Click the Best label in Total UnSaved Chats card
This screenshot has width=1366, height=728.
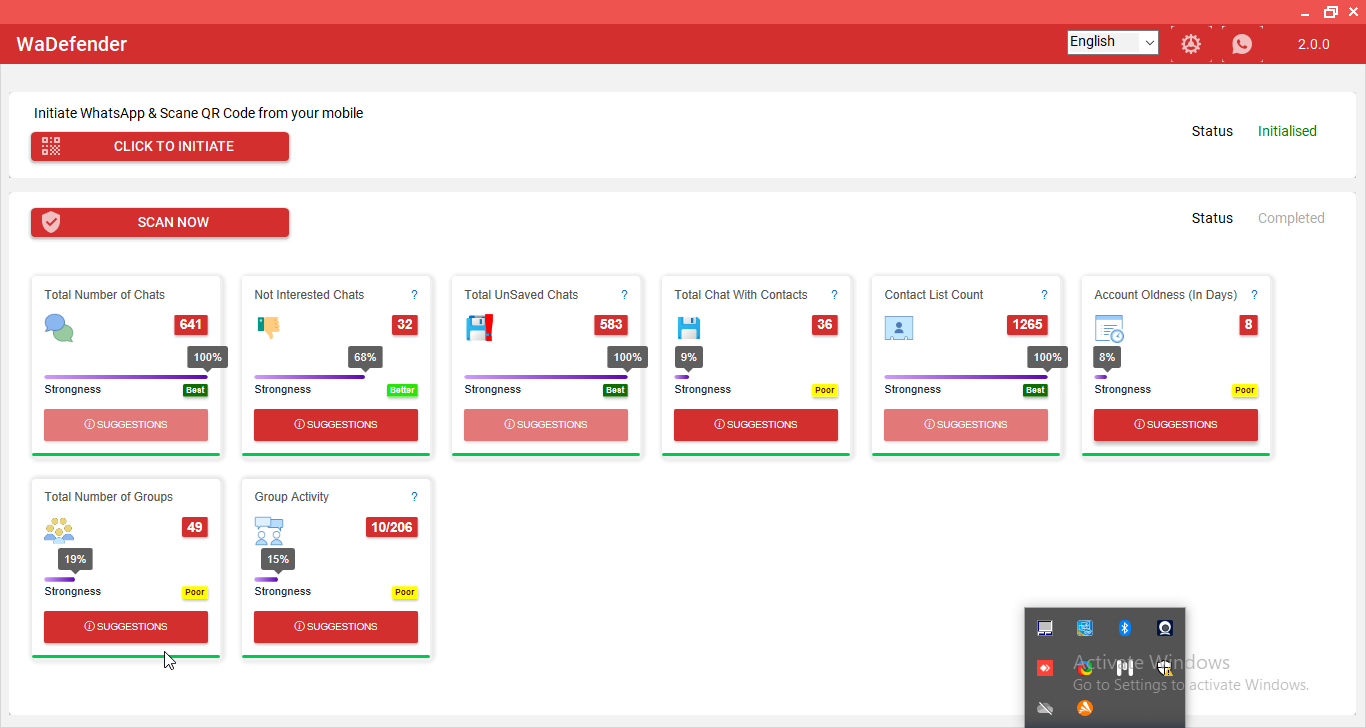[x=615, y=390]
